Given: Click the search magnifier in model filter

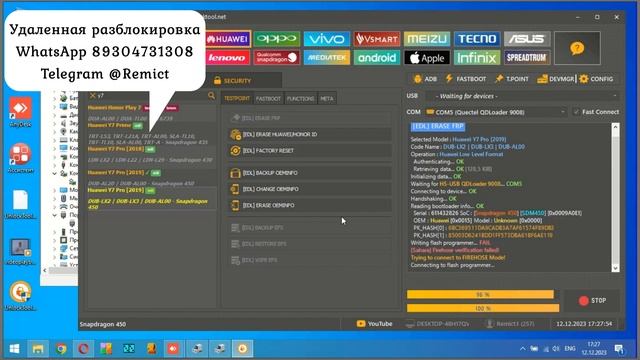Looking at the screenshot, I should (x=211, y=96).
